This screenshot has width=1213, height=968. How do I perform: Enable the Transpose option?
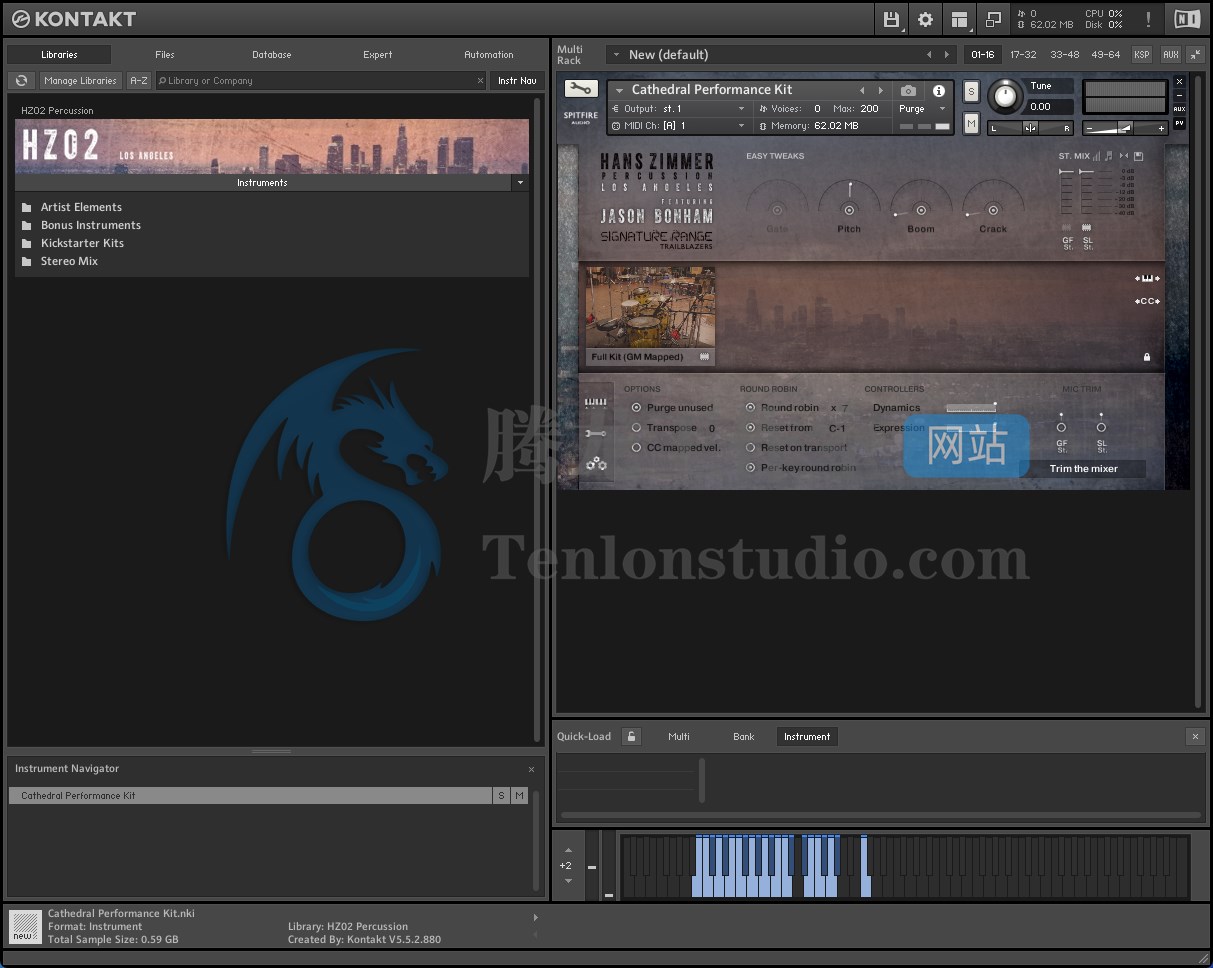point(636,428)
